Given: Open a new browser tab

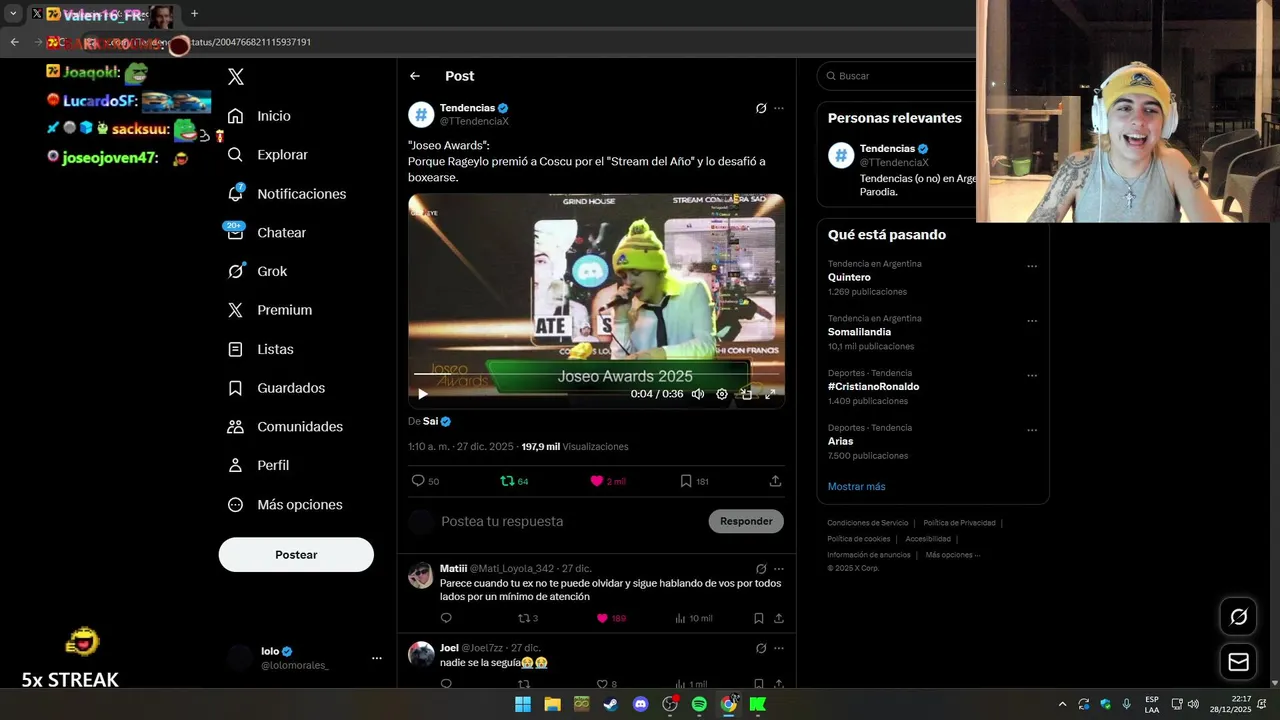Looking at the screenshot, I should (x=195, y=14).
